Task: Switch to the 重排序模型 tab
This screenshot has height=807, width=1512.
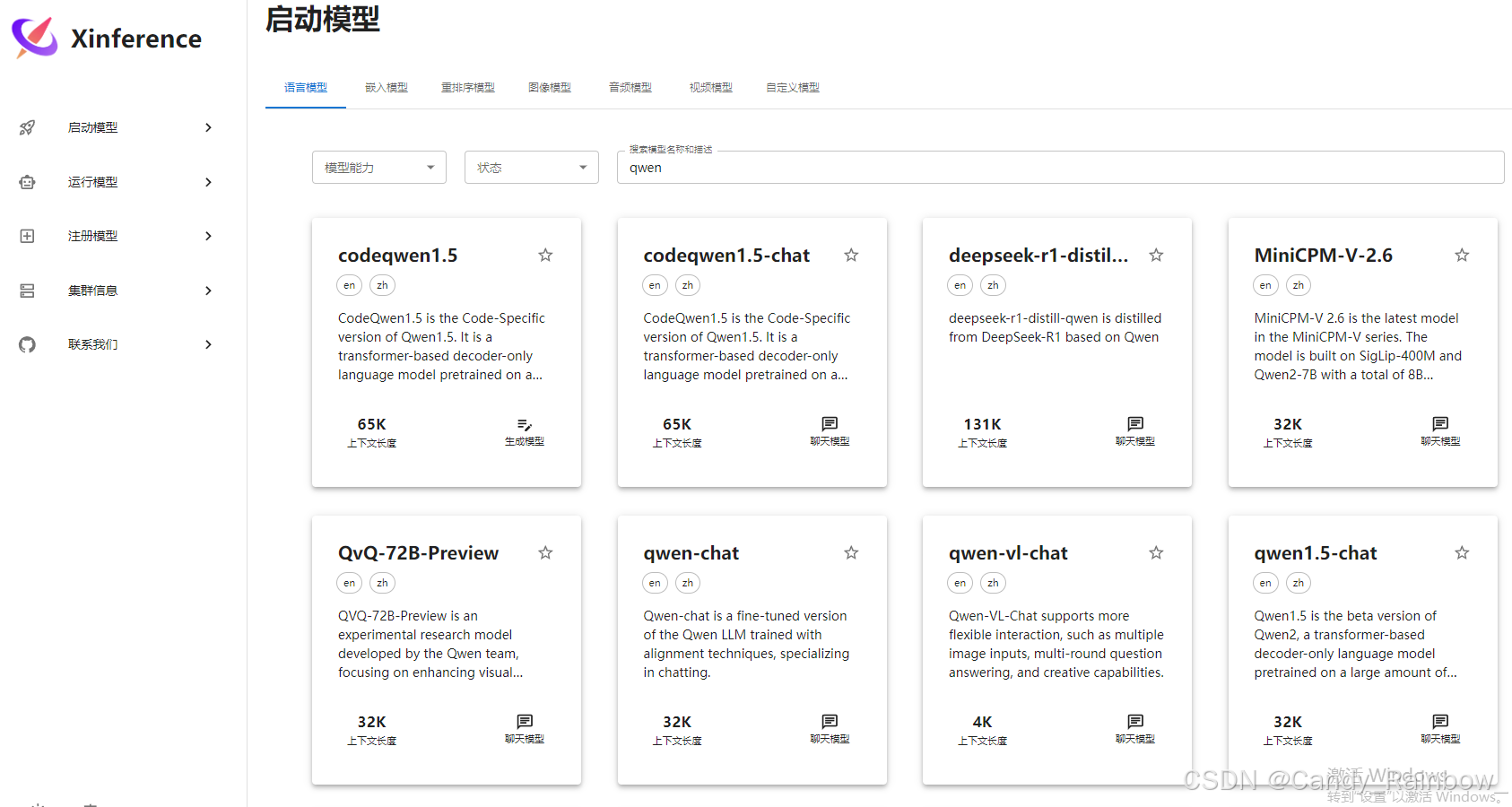Action: [x=468, y=88]
